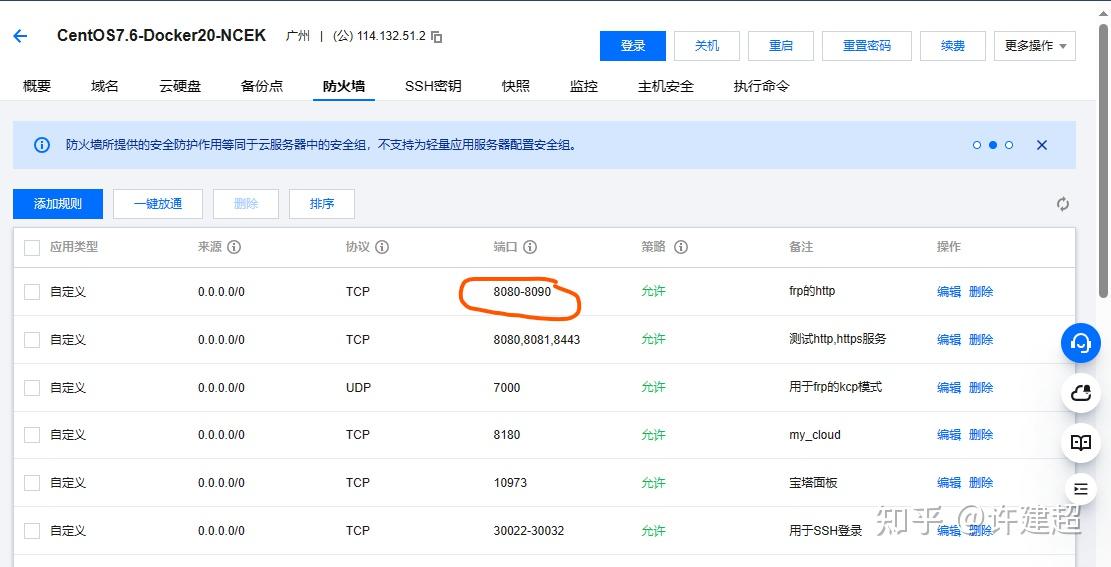Delete the 8180 my_cloud rule
This screenshot has height=567, width=1111.
(x=981, y=434)
